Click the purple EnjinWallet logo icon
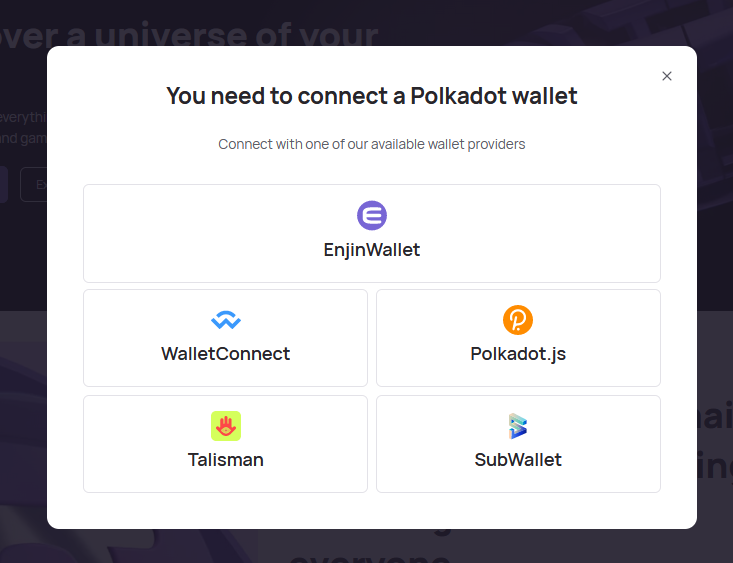The width and height of the screenshot is (733, 563). 372,216
